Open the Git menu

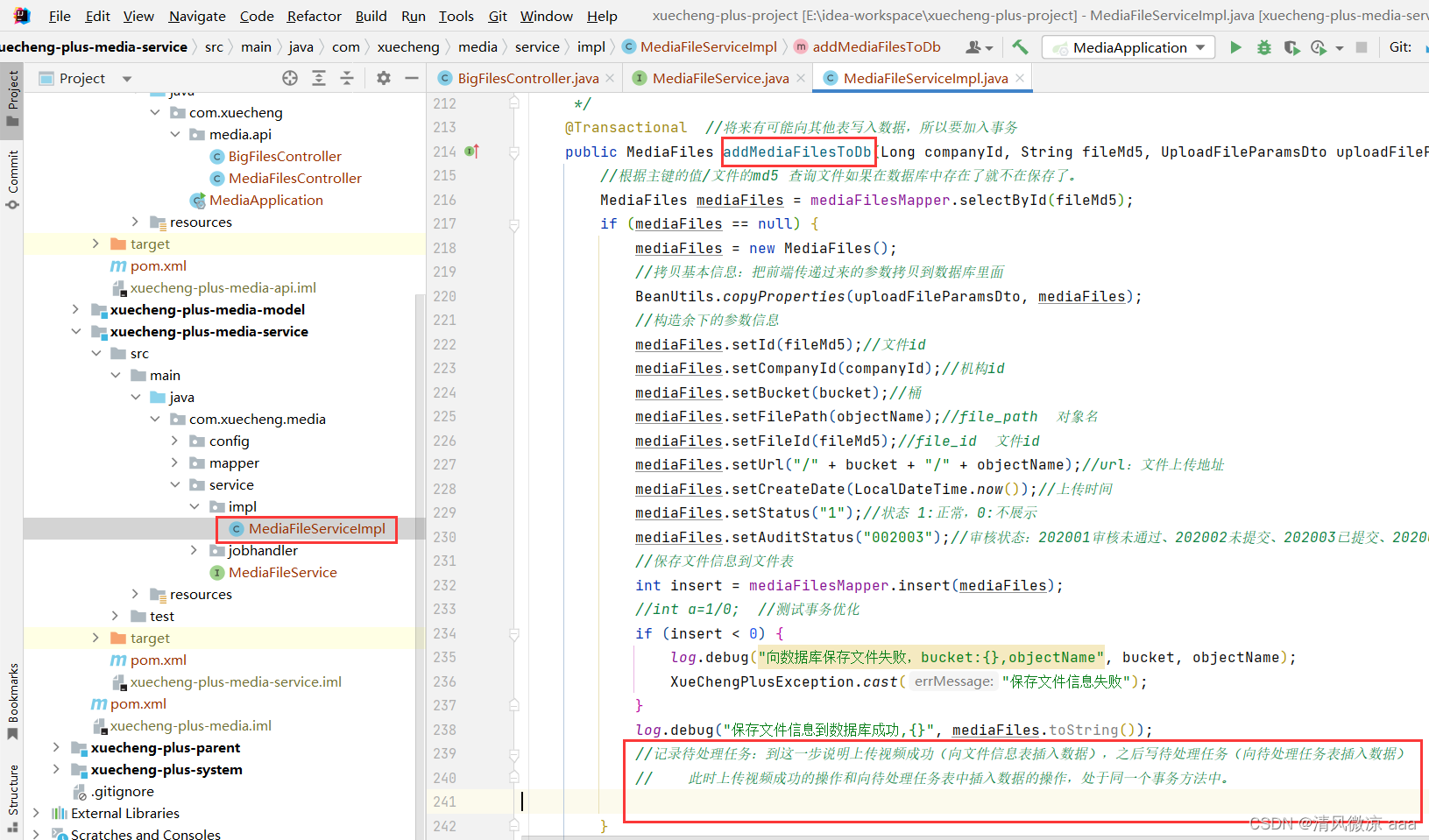tap(498, 16)
